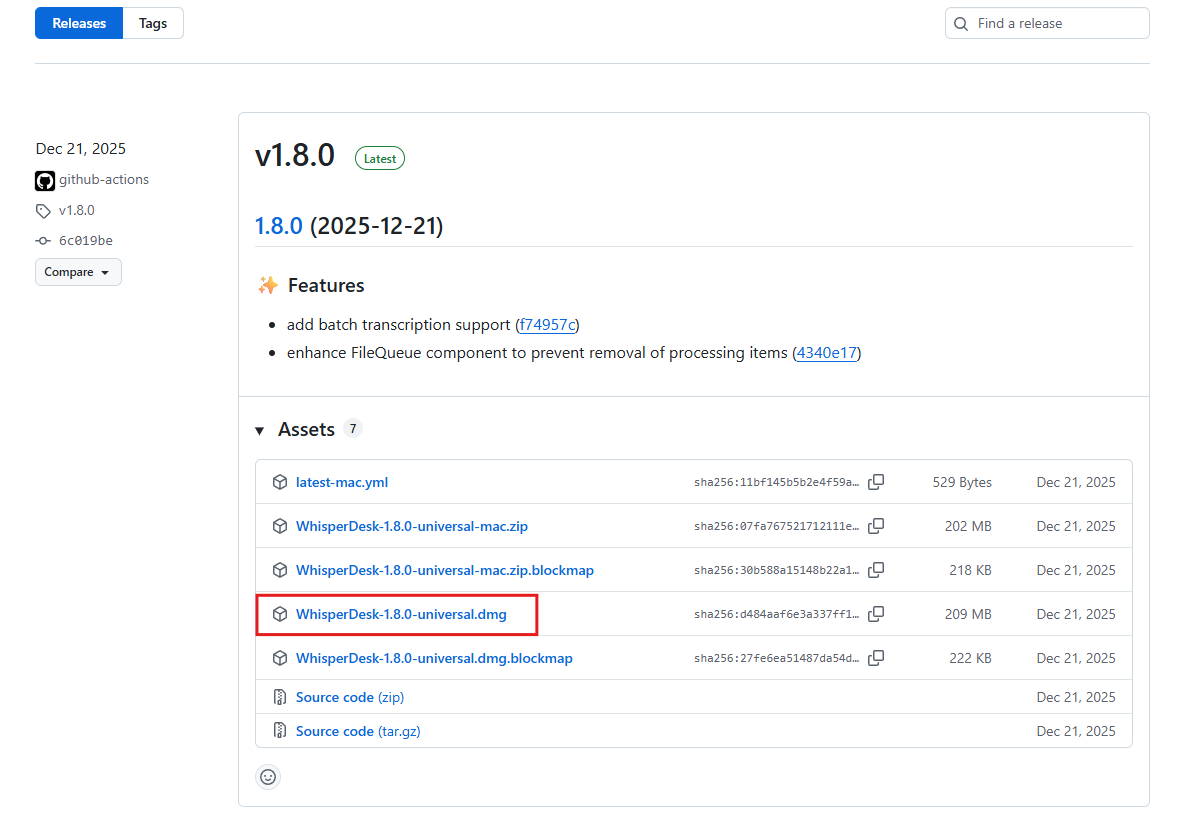Click the github-actions avatar icon
Viewport: 1195px width, 815px height.
tap(45, 180)
